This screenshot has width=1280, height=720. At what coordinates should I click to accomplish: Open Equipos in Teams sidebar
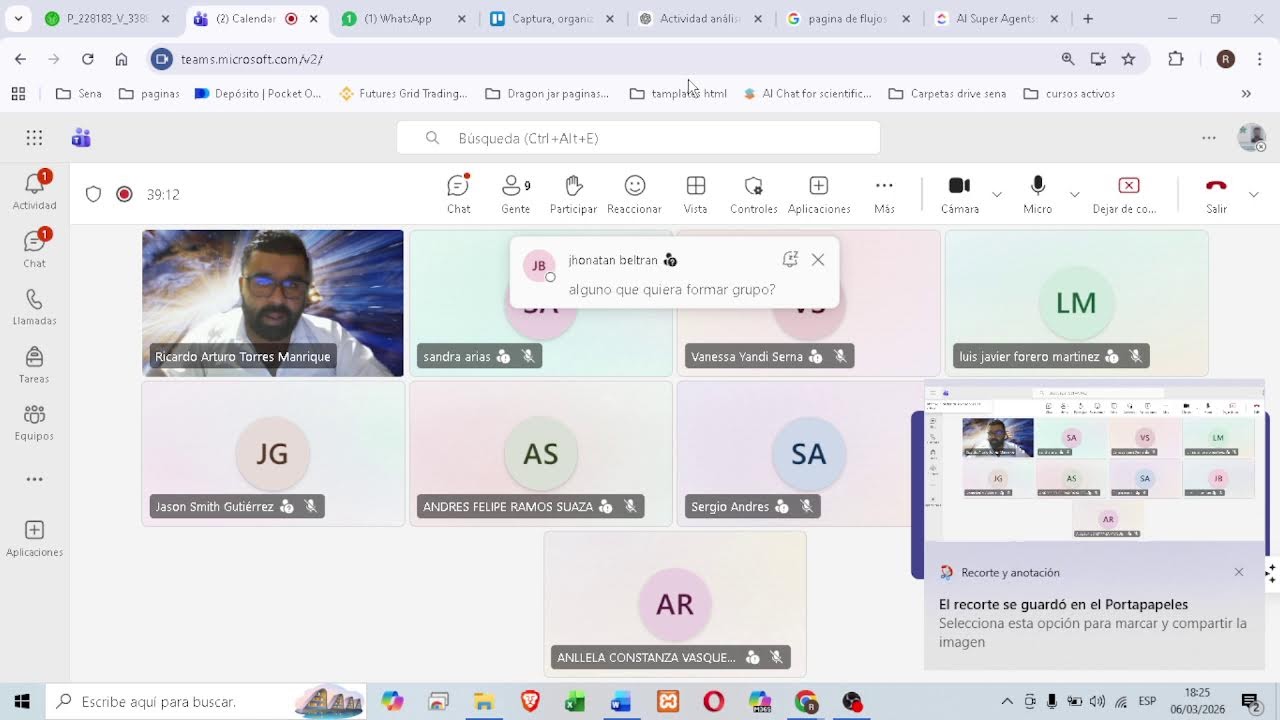[34, 422]
